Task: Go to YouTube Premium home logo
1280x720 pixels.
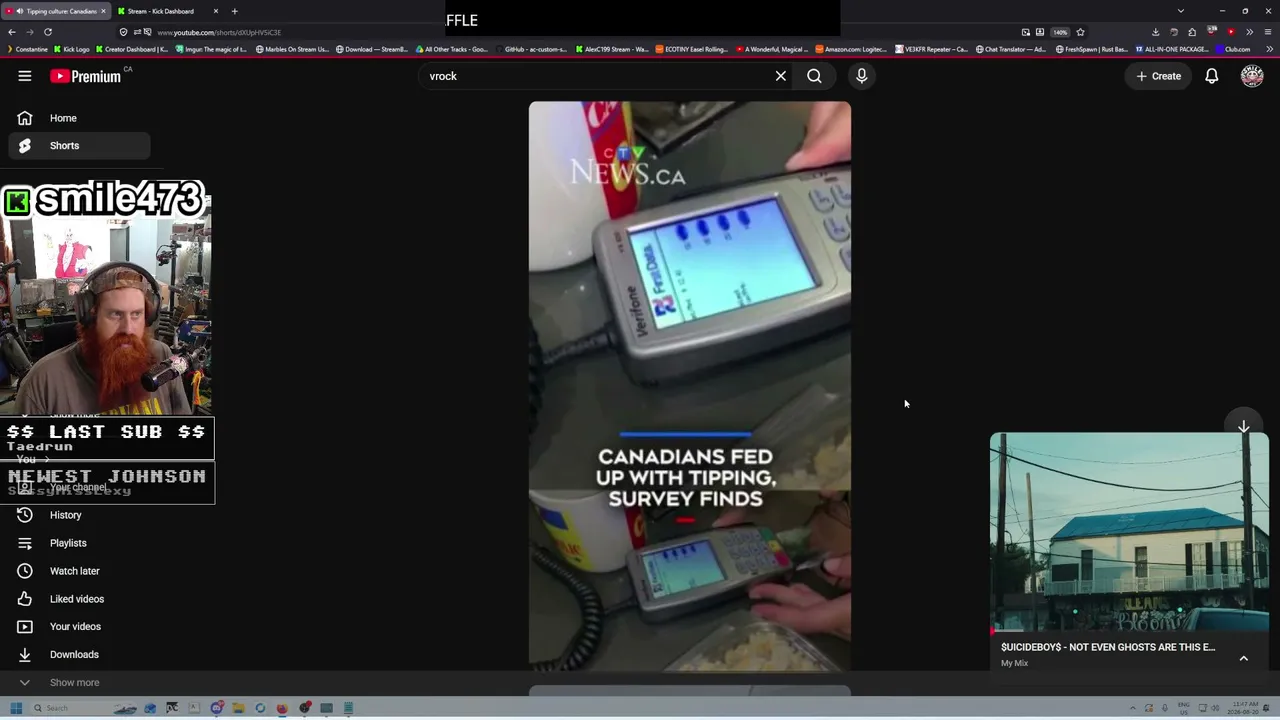Action: [86, 76]
